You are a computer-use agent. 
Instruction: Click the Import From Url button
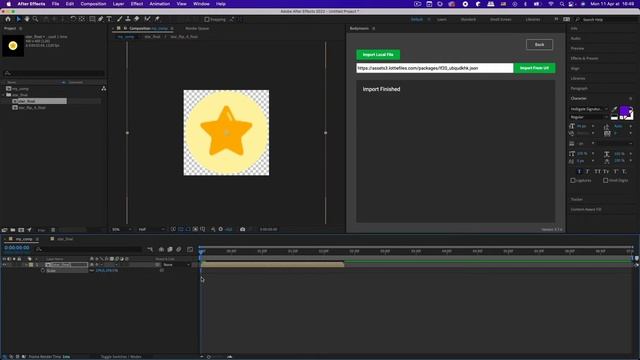(534, 68)
